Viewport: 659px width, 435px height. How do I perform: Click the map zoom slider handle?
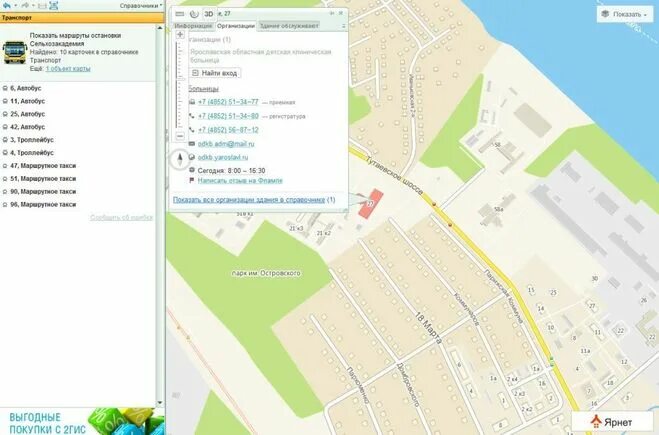pyautogui.click(x=181, y=79)
